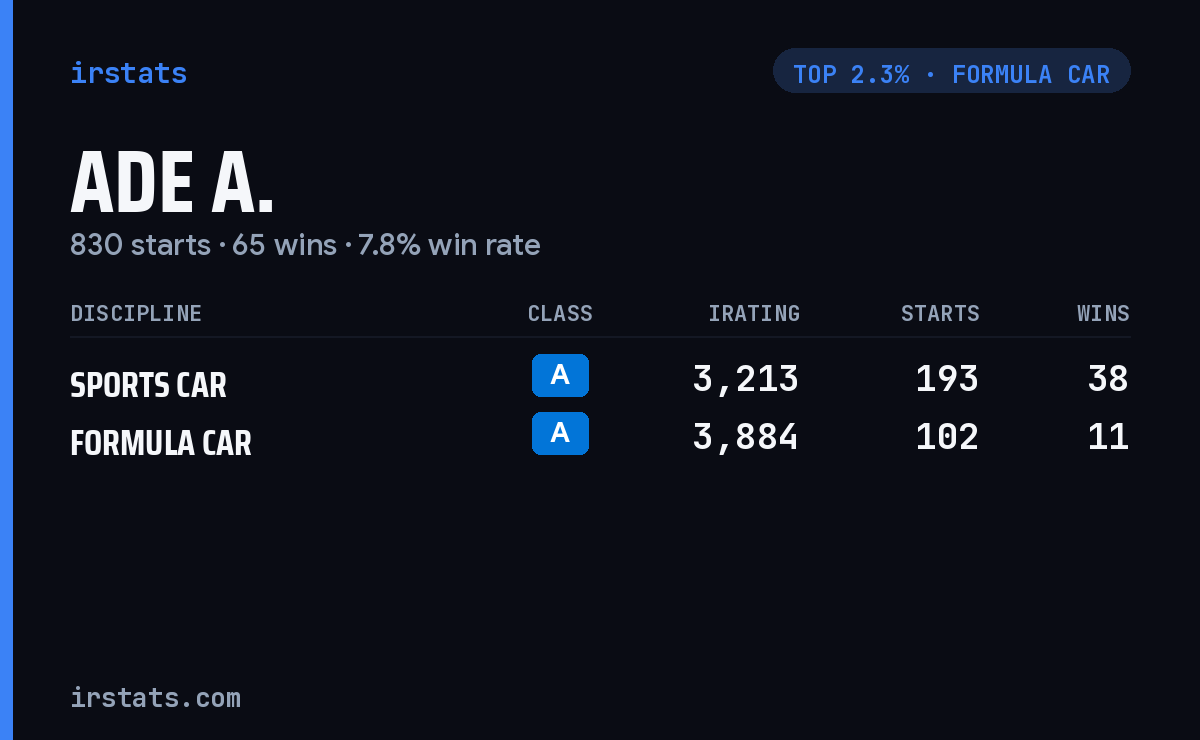Viewport: 1200px width, 740px height.
Task: Click the Formula Car wins value 11
Action: click(1108, 437)
